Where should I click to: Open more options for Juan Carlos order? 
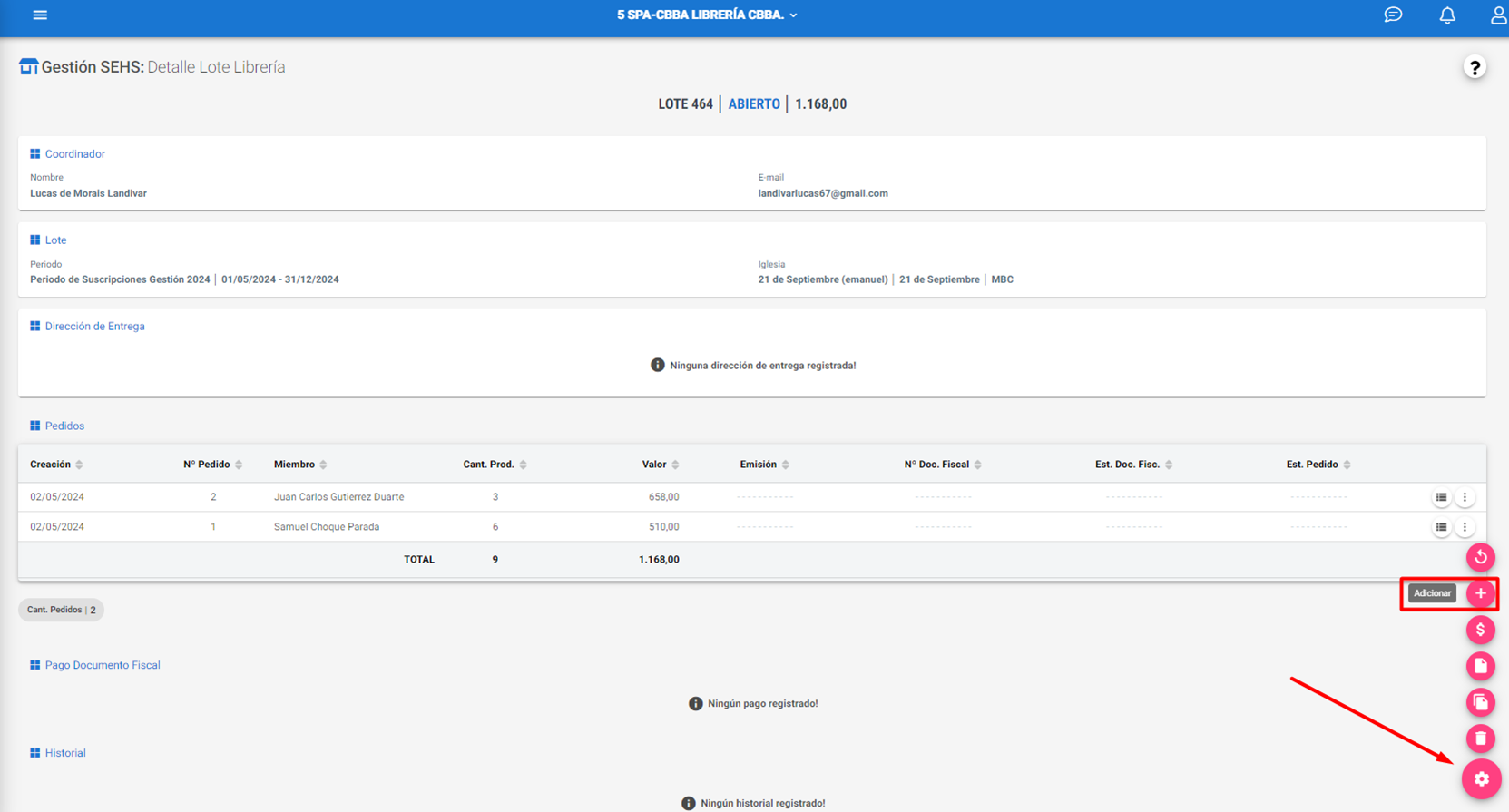[1465, 497]
